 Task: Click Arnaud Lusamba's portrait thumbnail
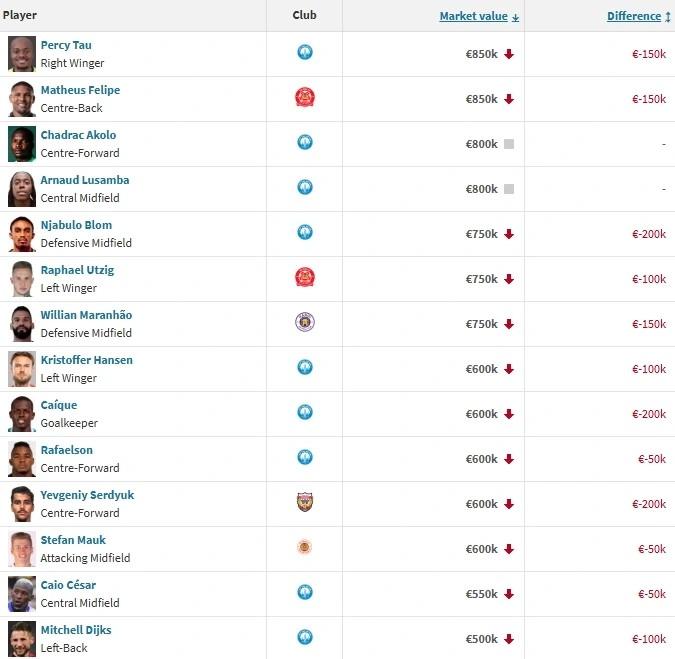22,188
